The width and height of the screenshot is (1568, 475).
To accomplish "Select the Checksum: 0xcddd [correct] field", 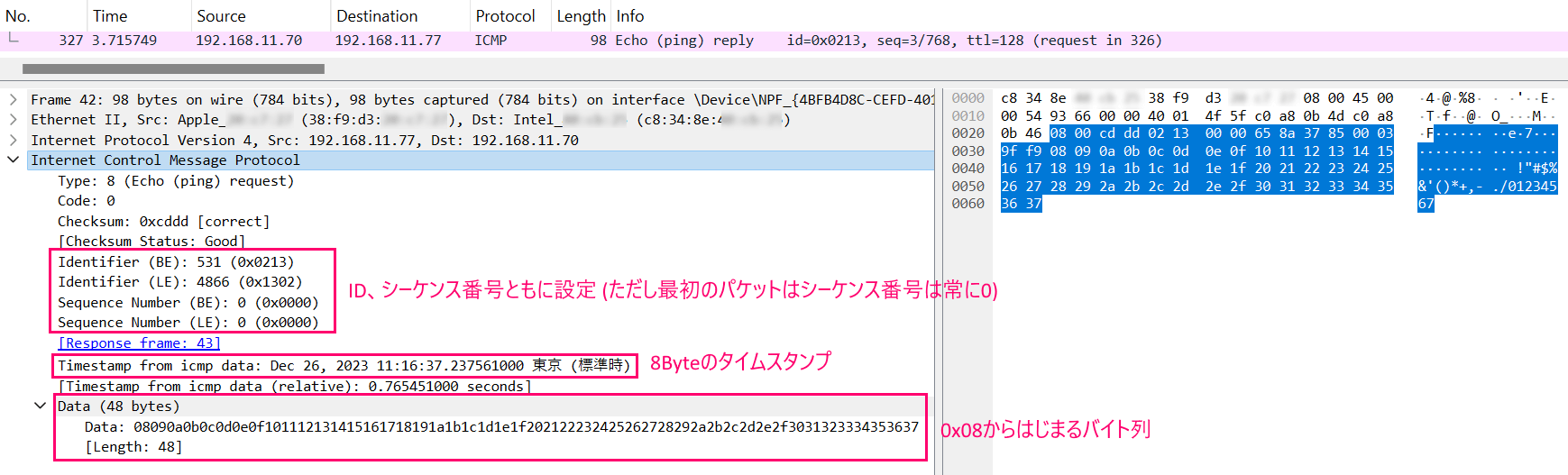I will tap(163, 221).
